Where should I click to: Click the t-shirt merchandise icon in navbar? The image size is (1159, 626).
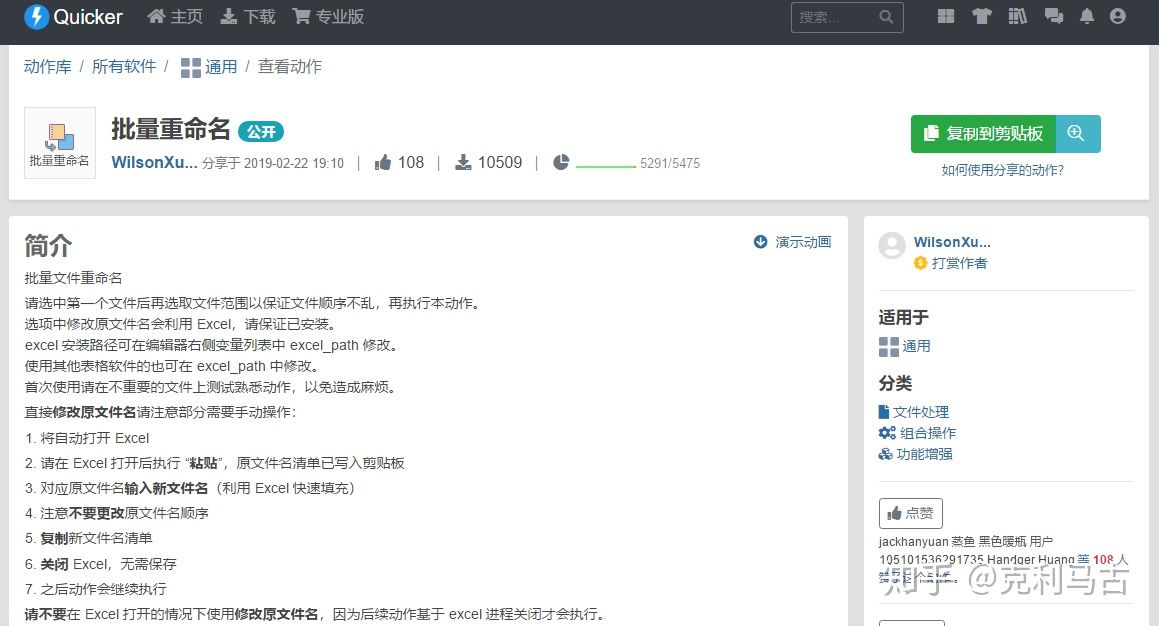981,15
